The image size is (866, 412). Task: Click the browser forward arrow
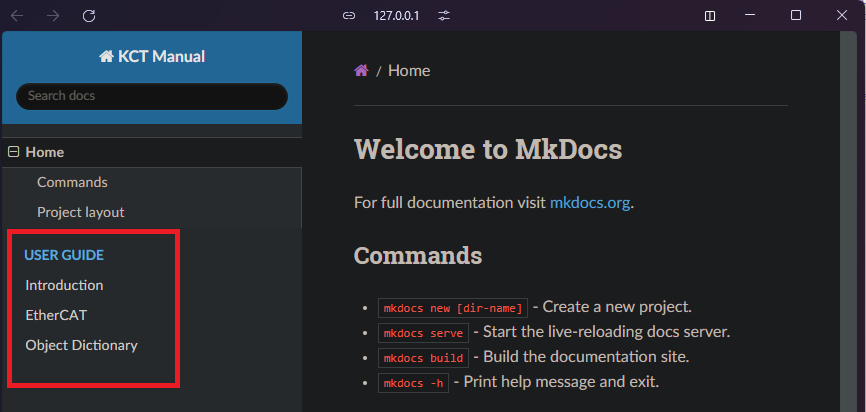(x=53, y=16)
